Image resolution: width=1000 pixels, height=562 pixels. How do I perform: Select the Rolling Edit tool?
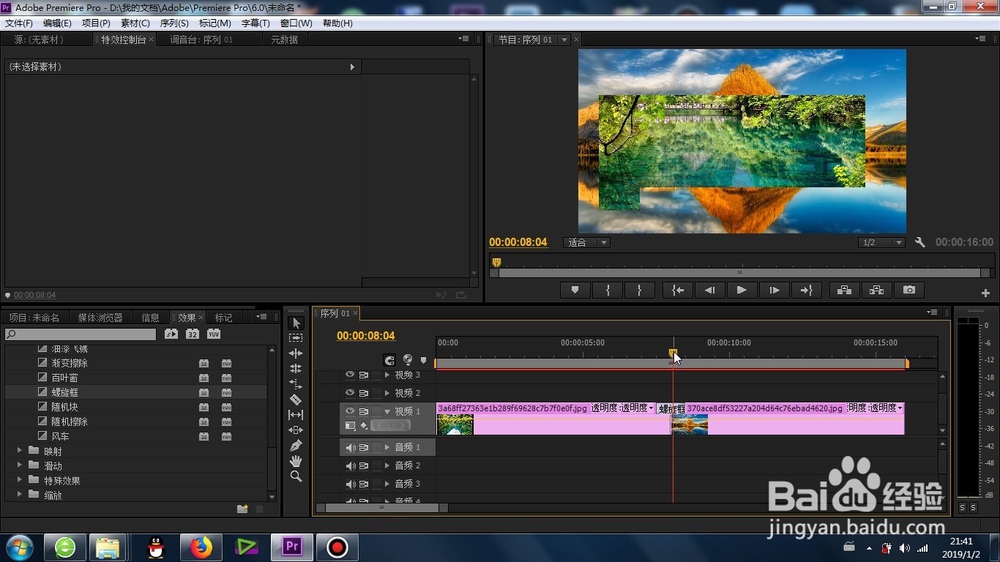point(295,369)
